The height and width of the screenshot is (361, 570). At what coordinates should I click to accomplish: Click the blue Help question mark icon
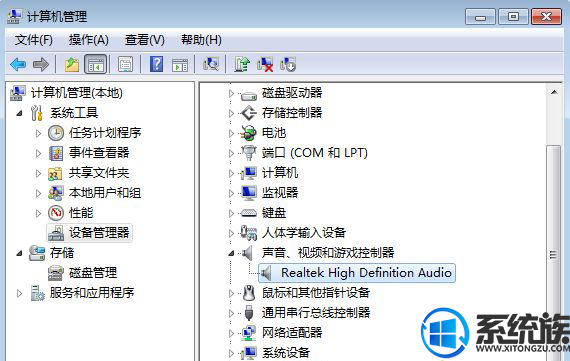point(156,64)
